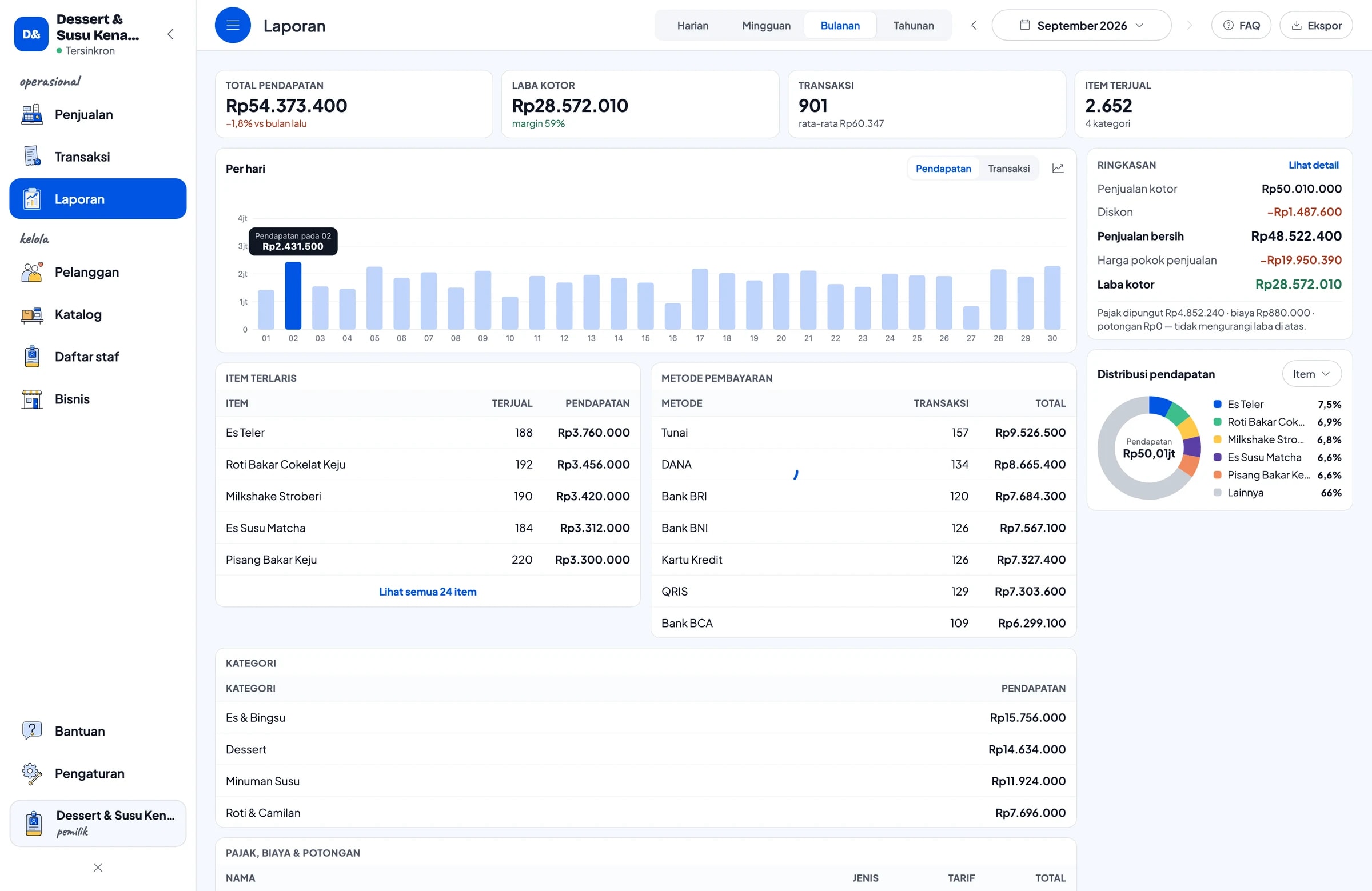Open the Item distribution dropdown
The image size is (1372, 891).
coord(1311,374)
